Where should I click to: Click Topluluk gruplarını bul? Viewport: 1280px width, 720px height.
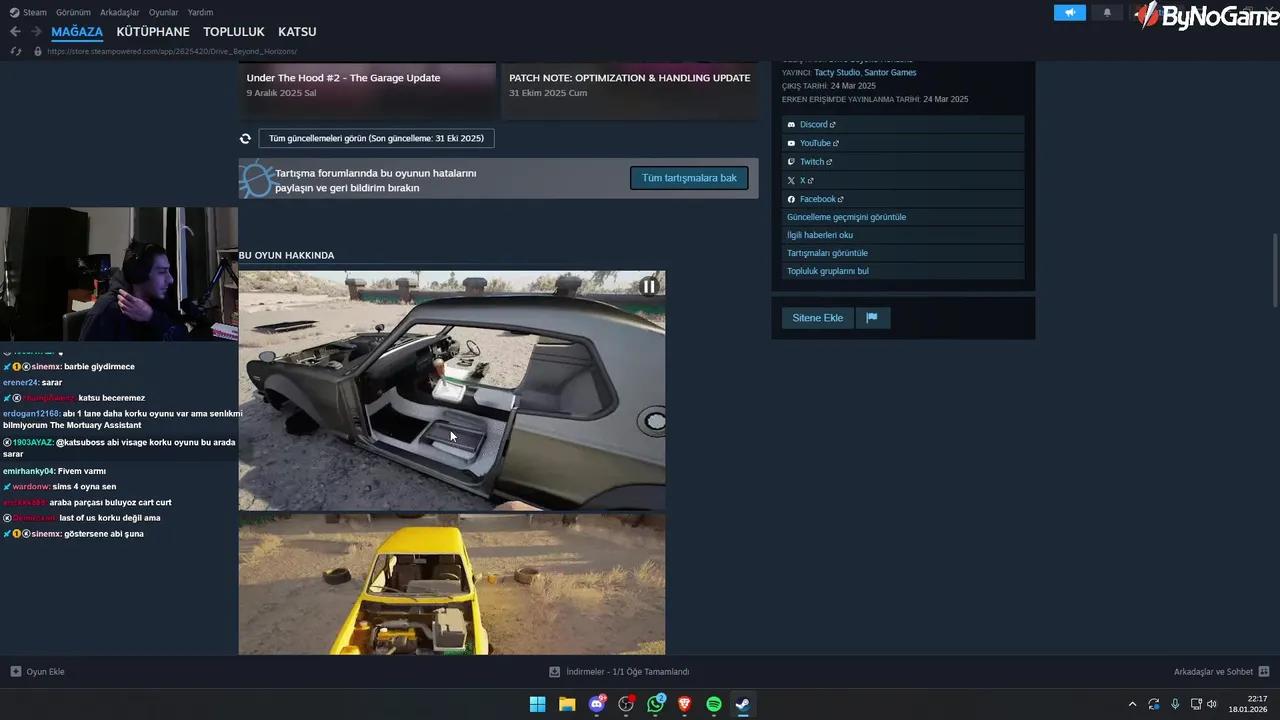tap(903, 271)
